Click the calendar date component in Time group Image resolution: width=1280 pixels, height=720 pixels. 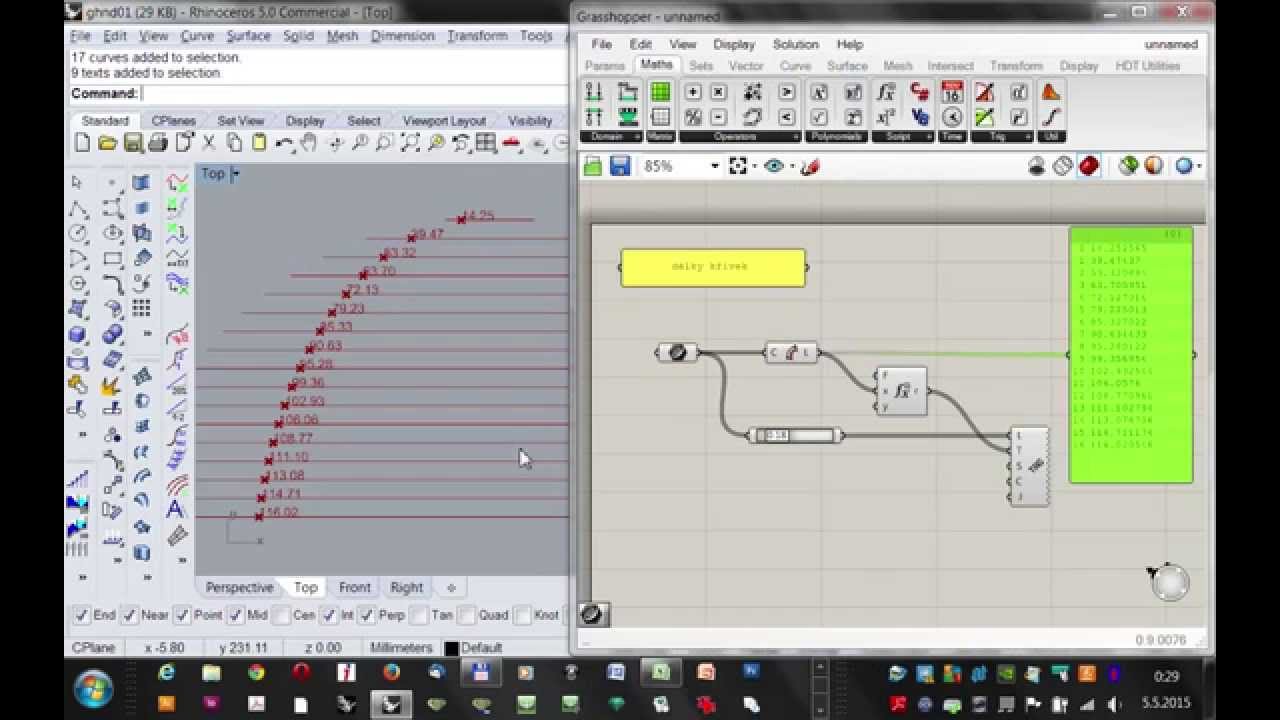click(952, 92)
